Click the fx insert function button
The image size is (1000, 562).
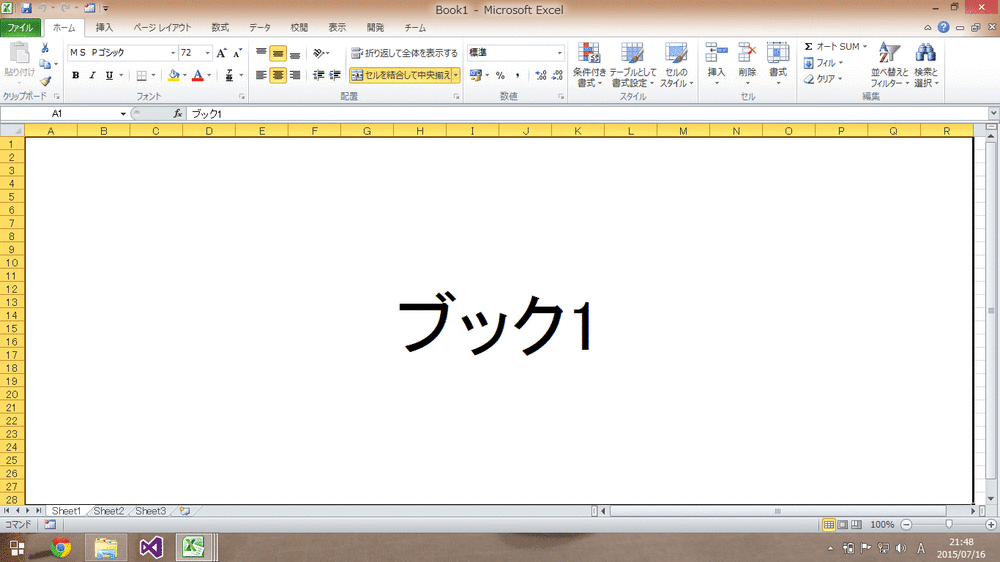pos(177,114)
